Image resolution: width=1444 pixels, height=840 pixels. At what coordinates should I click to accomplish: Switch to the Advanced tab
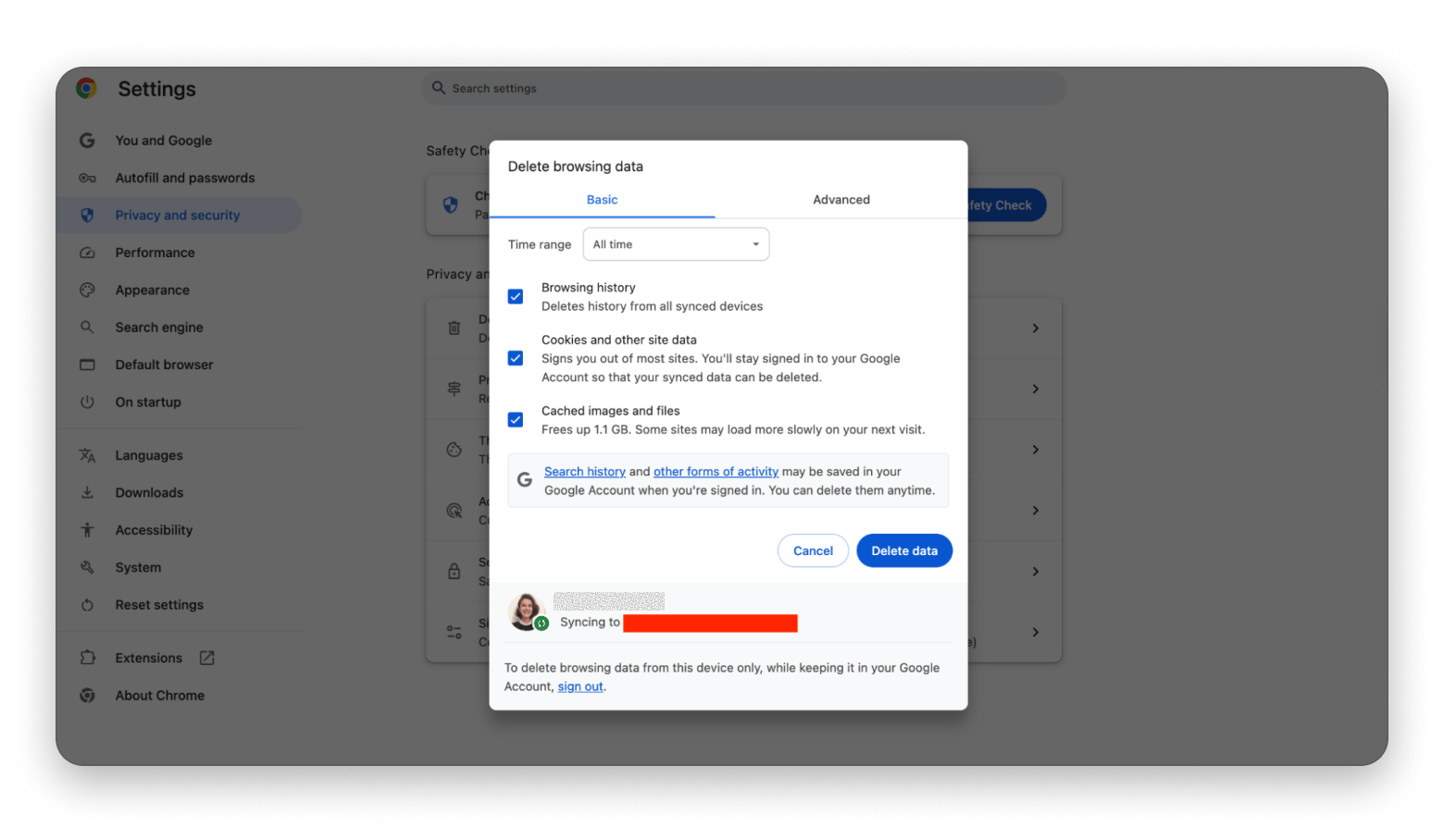pos(840,200)
